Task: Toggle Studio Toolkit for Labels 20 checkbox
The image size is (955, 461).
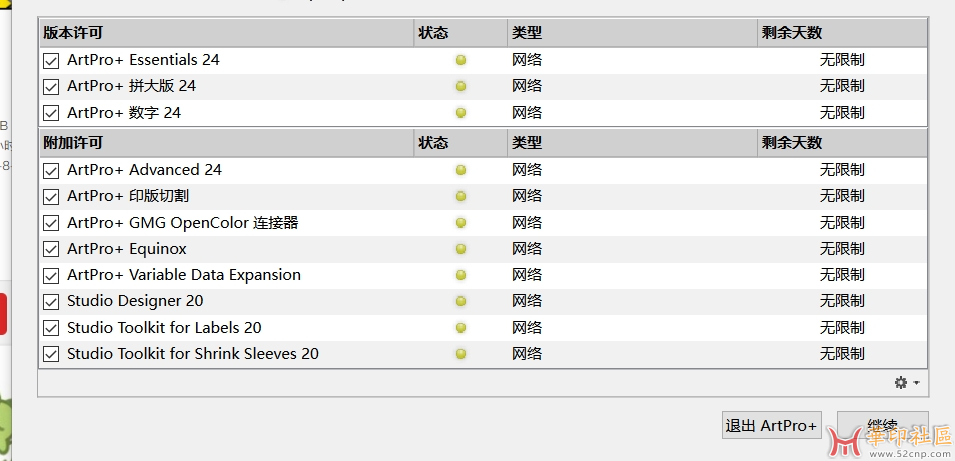Action: 51,328
